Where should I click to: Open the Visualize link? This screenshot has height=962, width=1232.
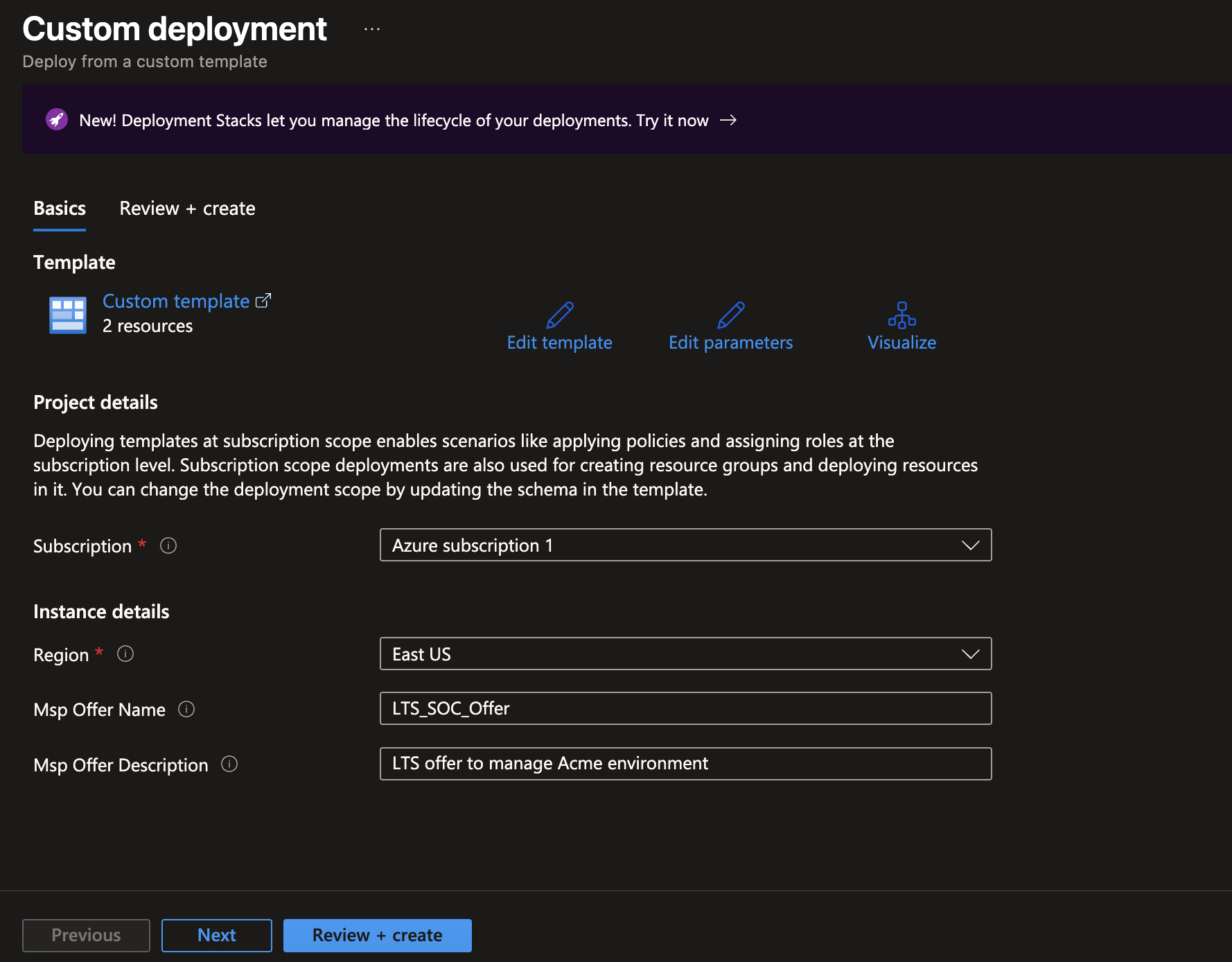coord(902,342)
